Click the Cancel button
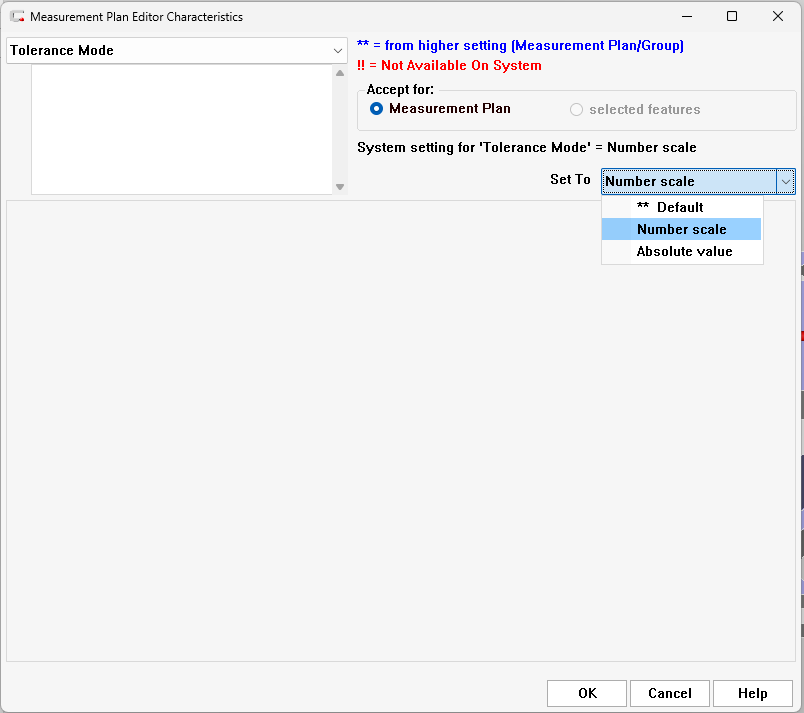804x713 pixels. pos(670,693)
